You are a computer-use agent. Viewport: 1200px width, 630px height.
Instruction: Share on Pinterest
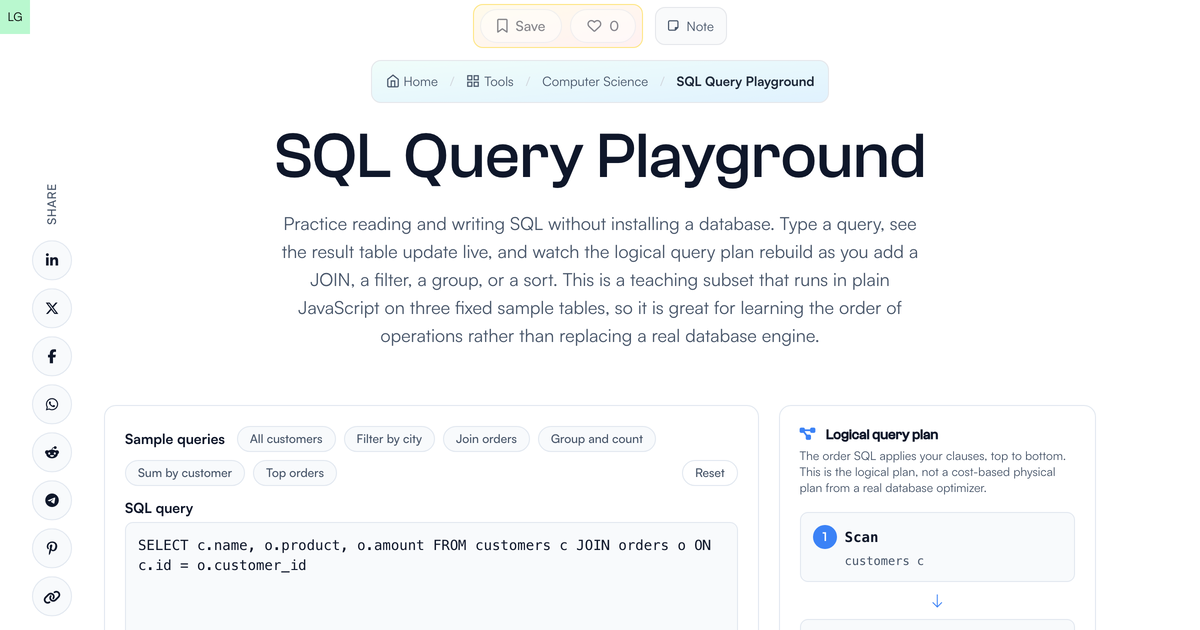[52, 548]
